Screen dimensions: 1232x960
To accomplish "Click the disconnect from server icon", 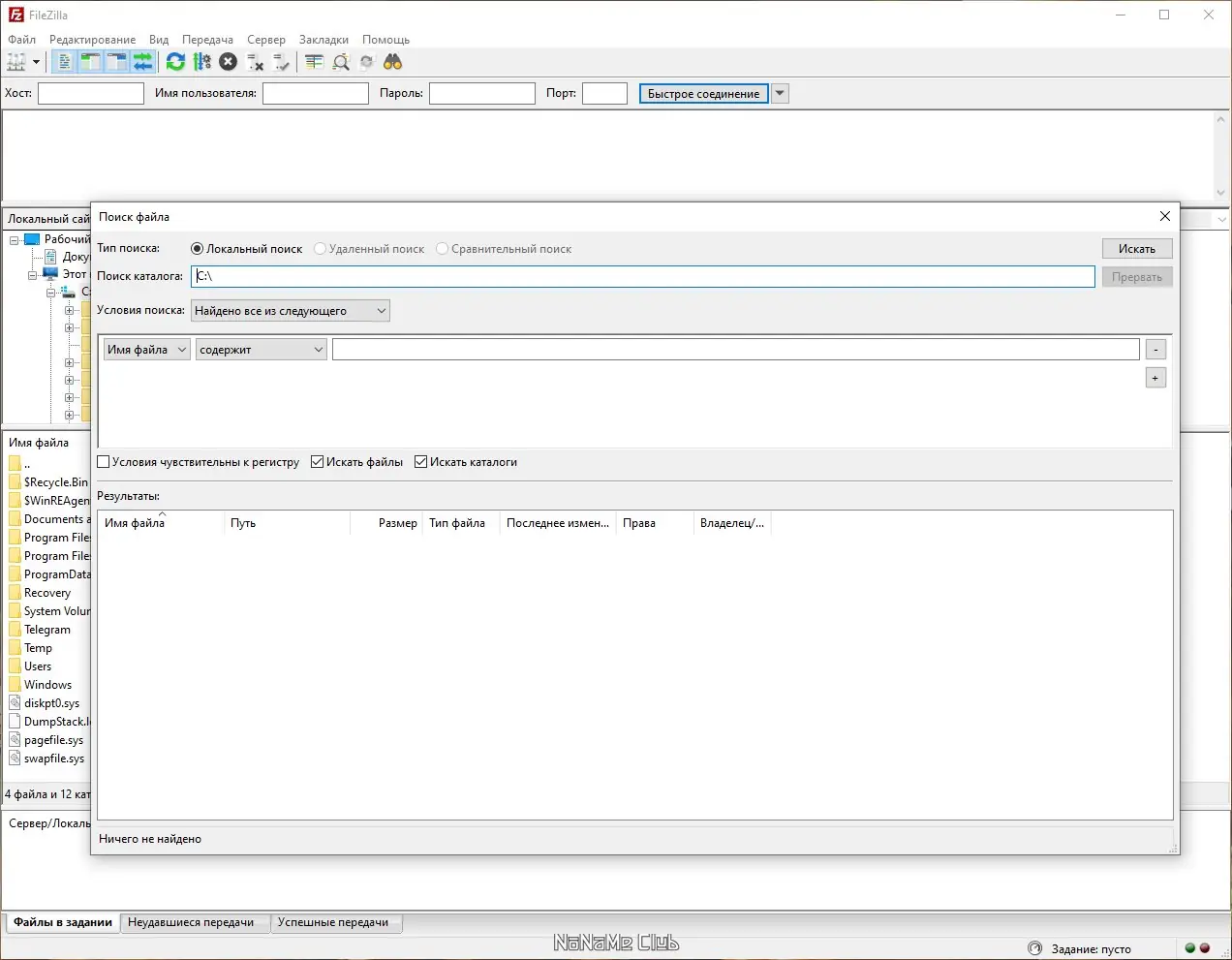I will tap(255, 62).
